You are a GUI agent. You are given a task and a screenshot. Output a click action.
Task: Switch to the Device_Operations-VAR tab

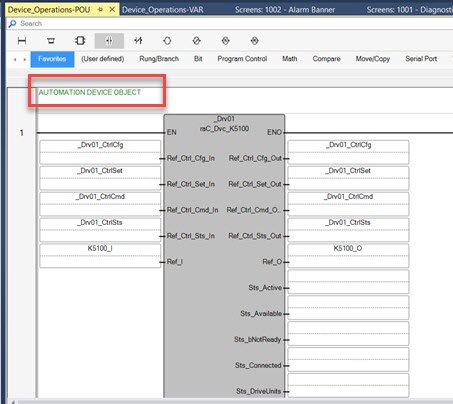pyautogui.click(x=162, y=10)
